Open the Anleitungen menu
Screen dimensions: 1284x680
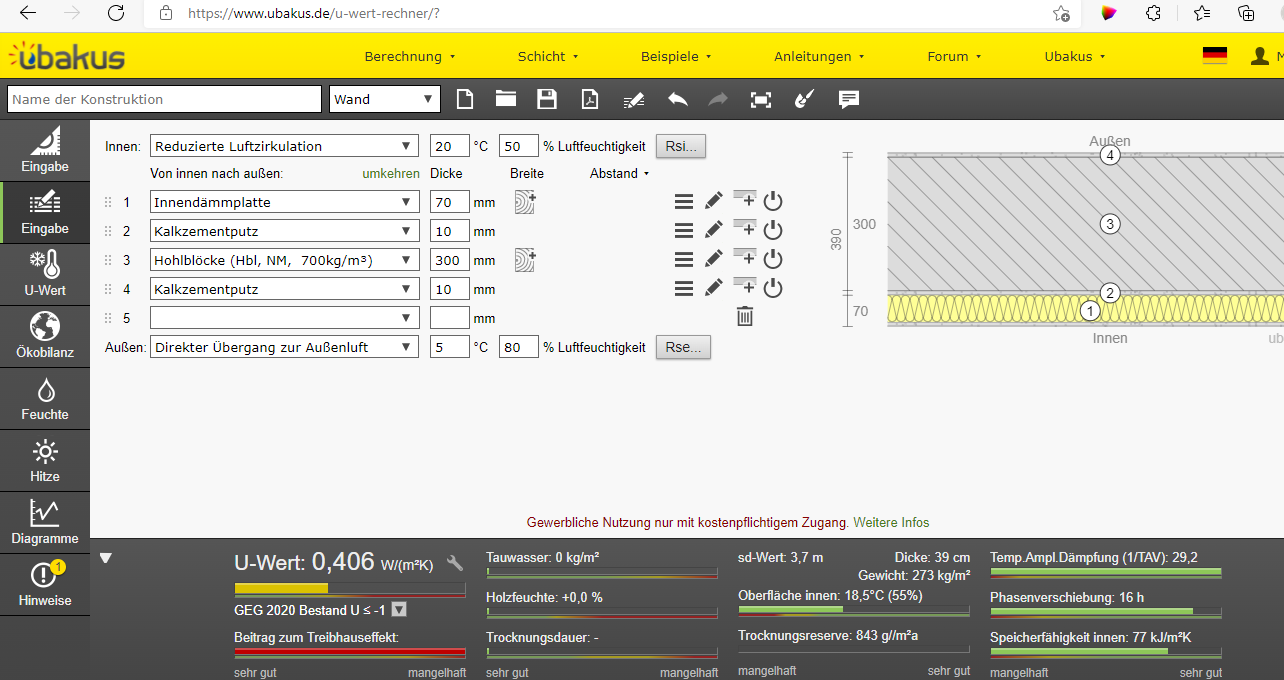(x=819, y=56)
